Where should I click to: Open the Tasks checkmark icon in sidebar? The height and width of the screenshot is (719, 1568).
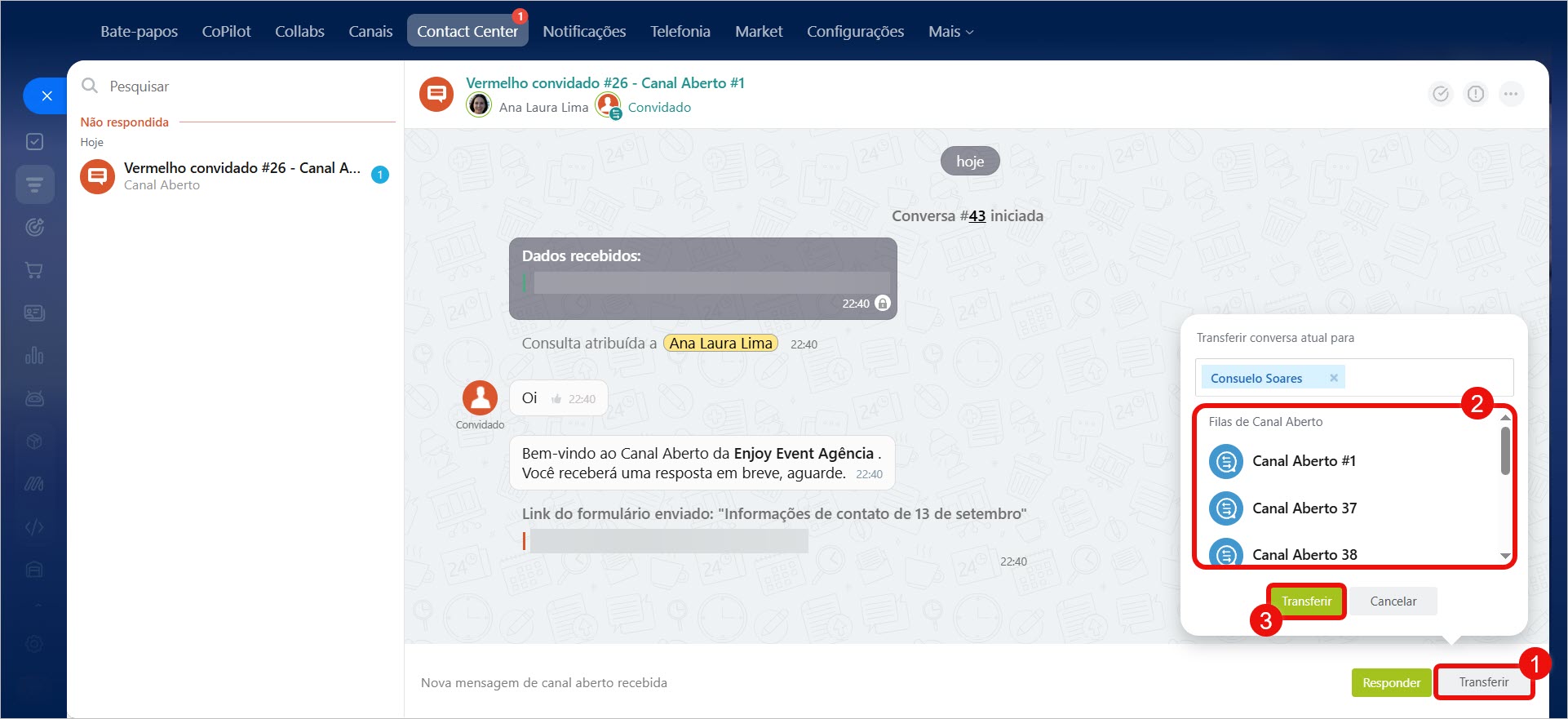pyautogui.click(x=34, y=142)
